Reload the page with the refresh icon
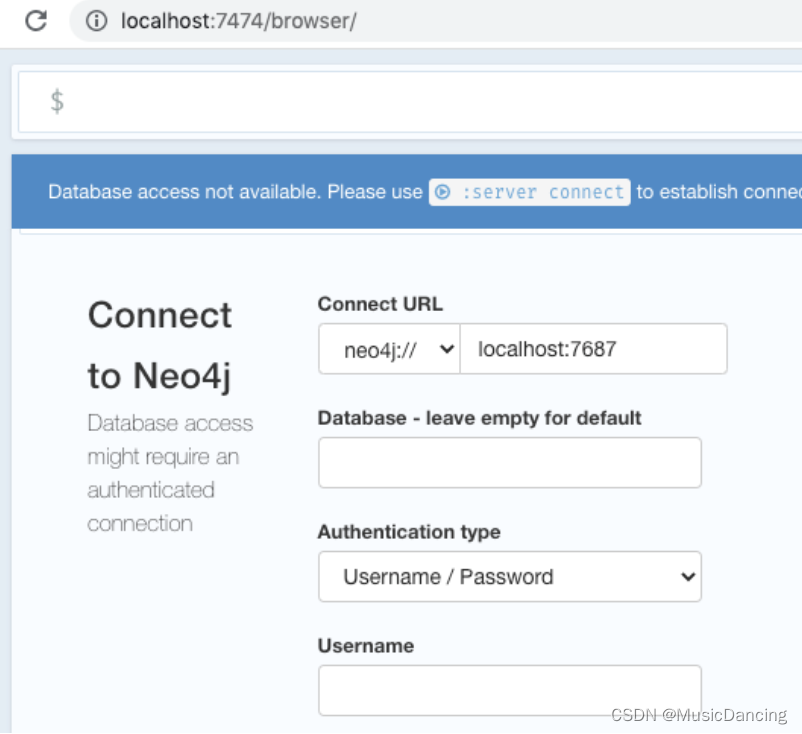Viewport: 802px width, 734px height. 36,21
